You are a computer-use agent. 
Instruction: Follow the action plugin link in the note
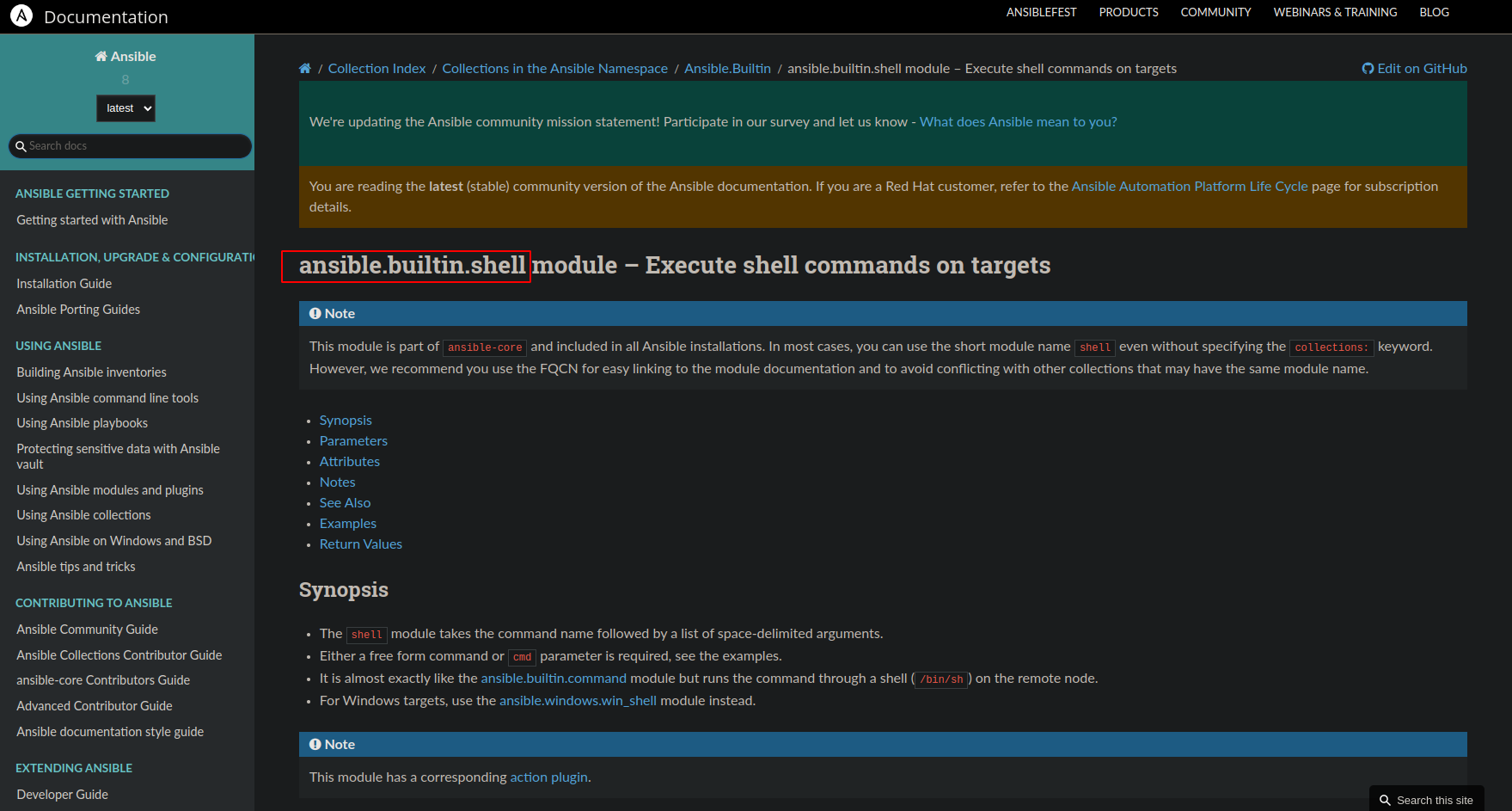tap(548, 777)
